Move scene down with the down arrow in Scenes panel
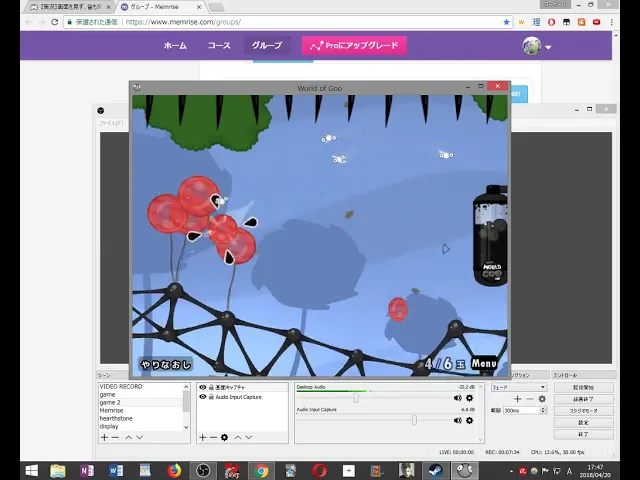The height and width of the screenshot is (480, 640). 140,437
